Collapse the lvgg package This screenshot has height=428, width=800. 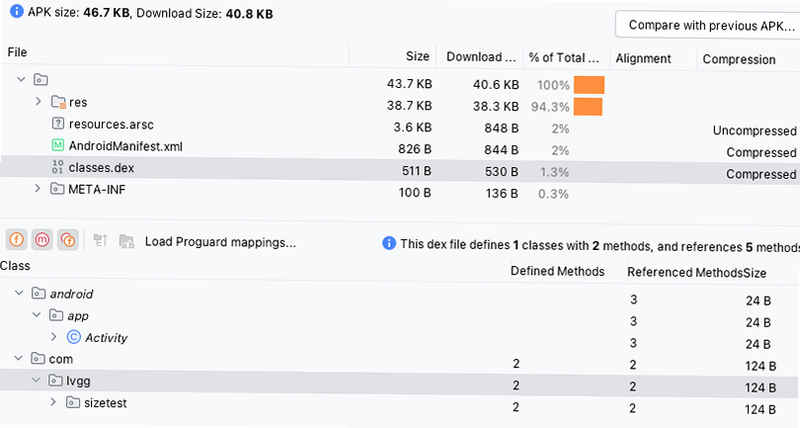point(36,381)
